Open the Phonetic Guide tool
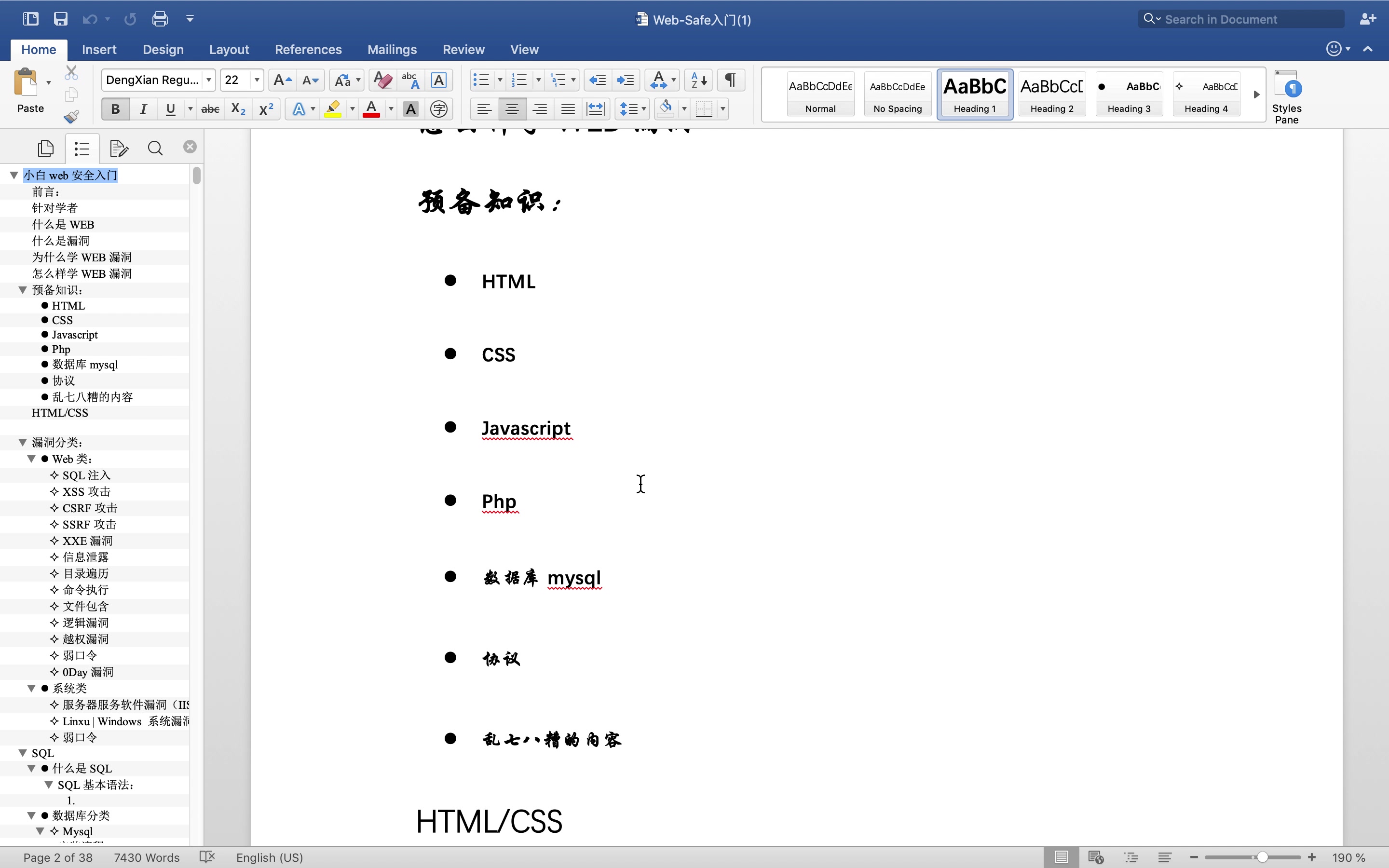The height and width of the screenshot is (868, 1389). (438, 108)
